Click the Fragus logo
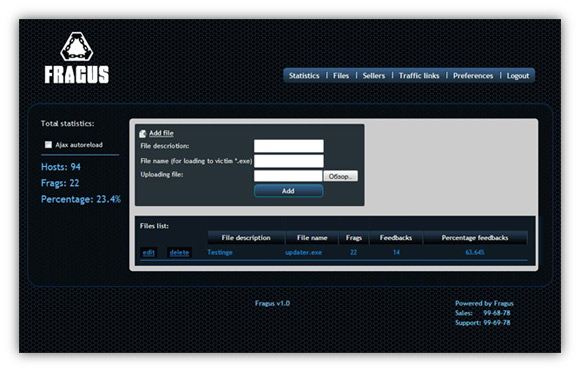Screen dimensions: 580x372 click(77, 58)
